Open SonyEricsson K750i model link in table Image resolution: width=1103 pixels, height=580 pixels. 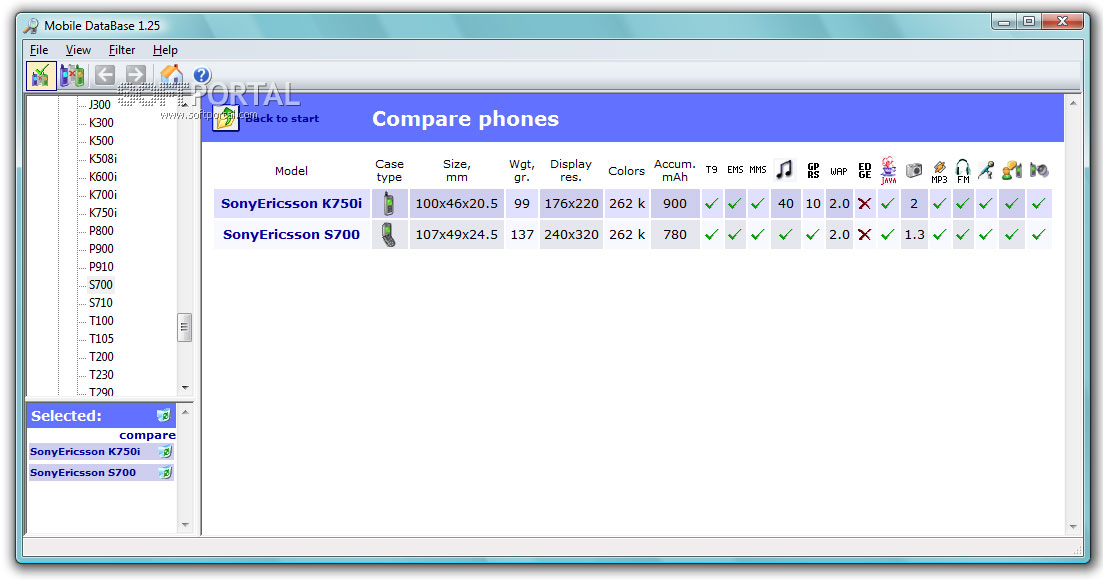coord(291,204)
